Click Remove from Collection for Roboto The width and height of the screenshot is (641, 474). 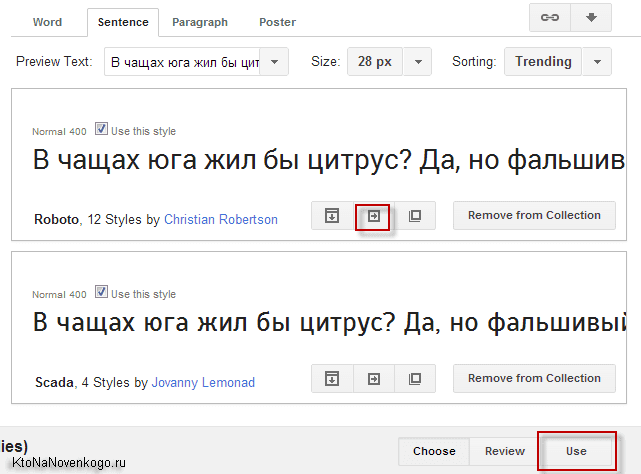534,216
